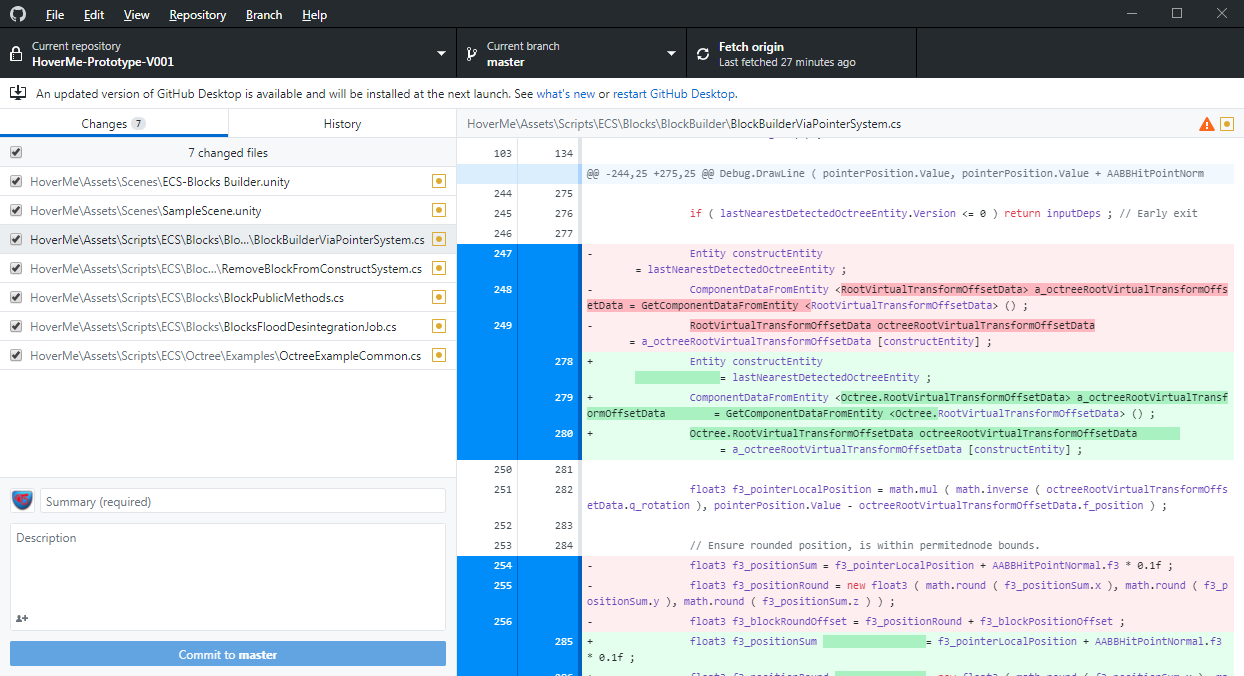The width and height of the screenshot is (1244, 676).
Task: Click the Summary (required) input field
Action: [x=243, y=502]
